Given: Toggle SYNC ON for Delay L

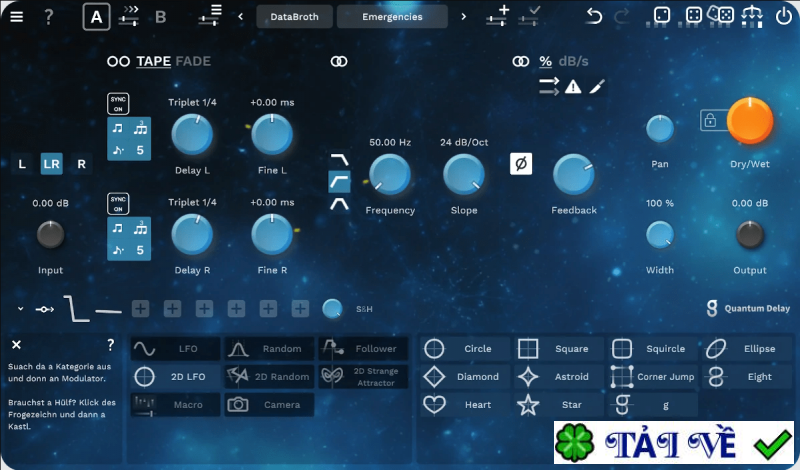Looking at the screenshot, I should (118, 104).
